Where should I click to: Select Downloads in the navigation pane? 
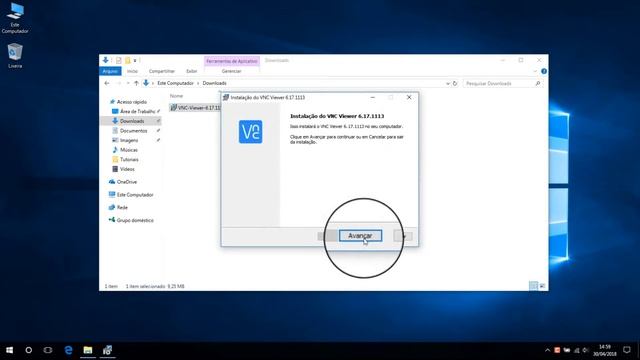coord(131,121)
